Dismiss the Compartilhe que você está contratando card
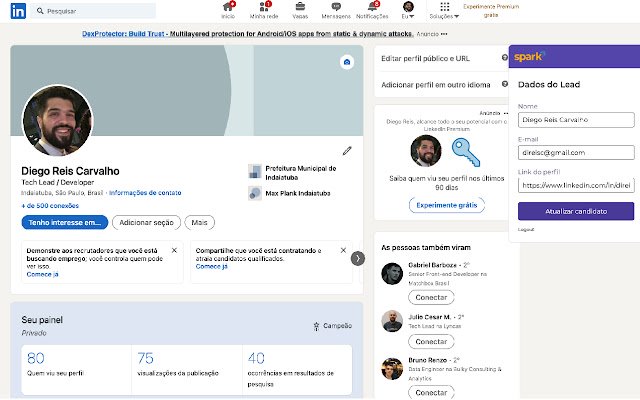640x400 pixels. tap(343, 250)
